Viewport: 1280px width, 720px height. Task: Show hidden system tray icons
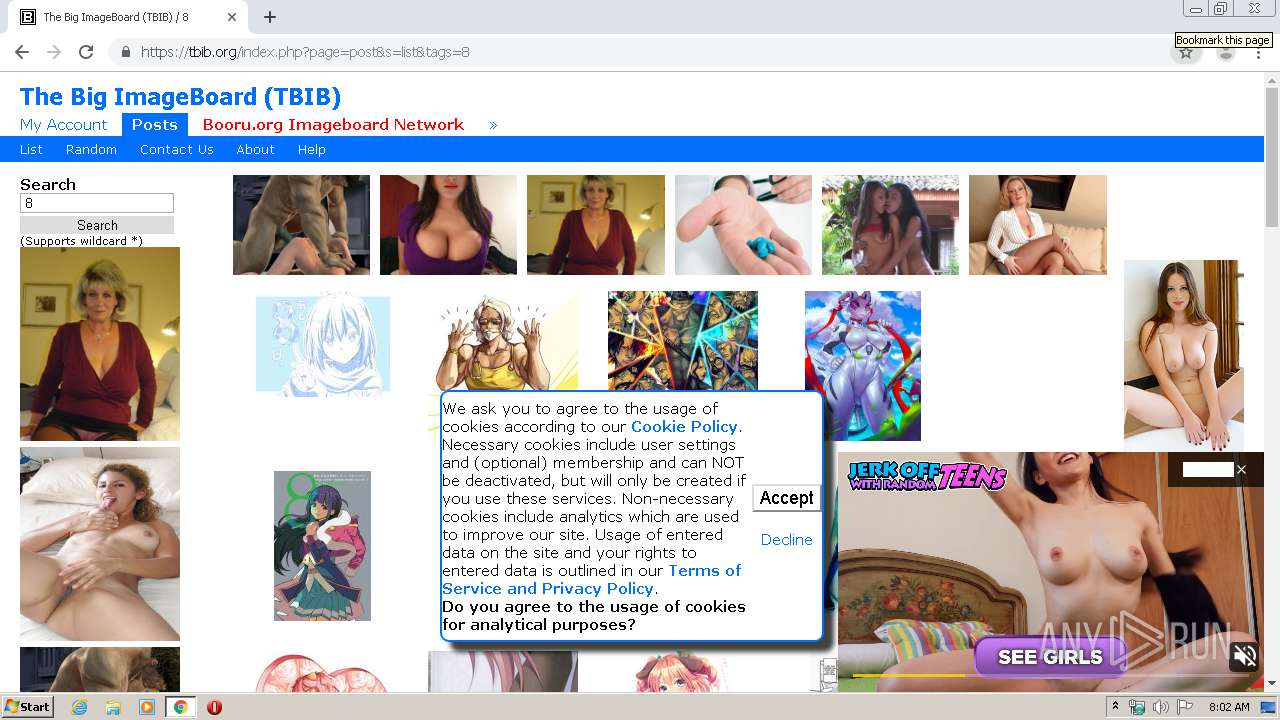point(1116,707)
